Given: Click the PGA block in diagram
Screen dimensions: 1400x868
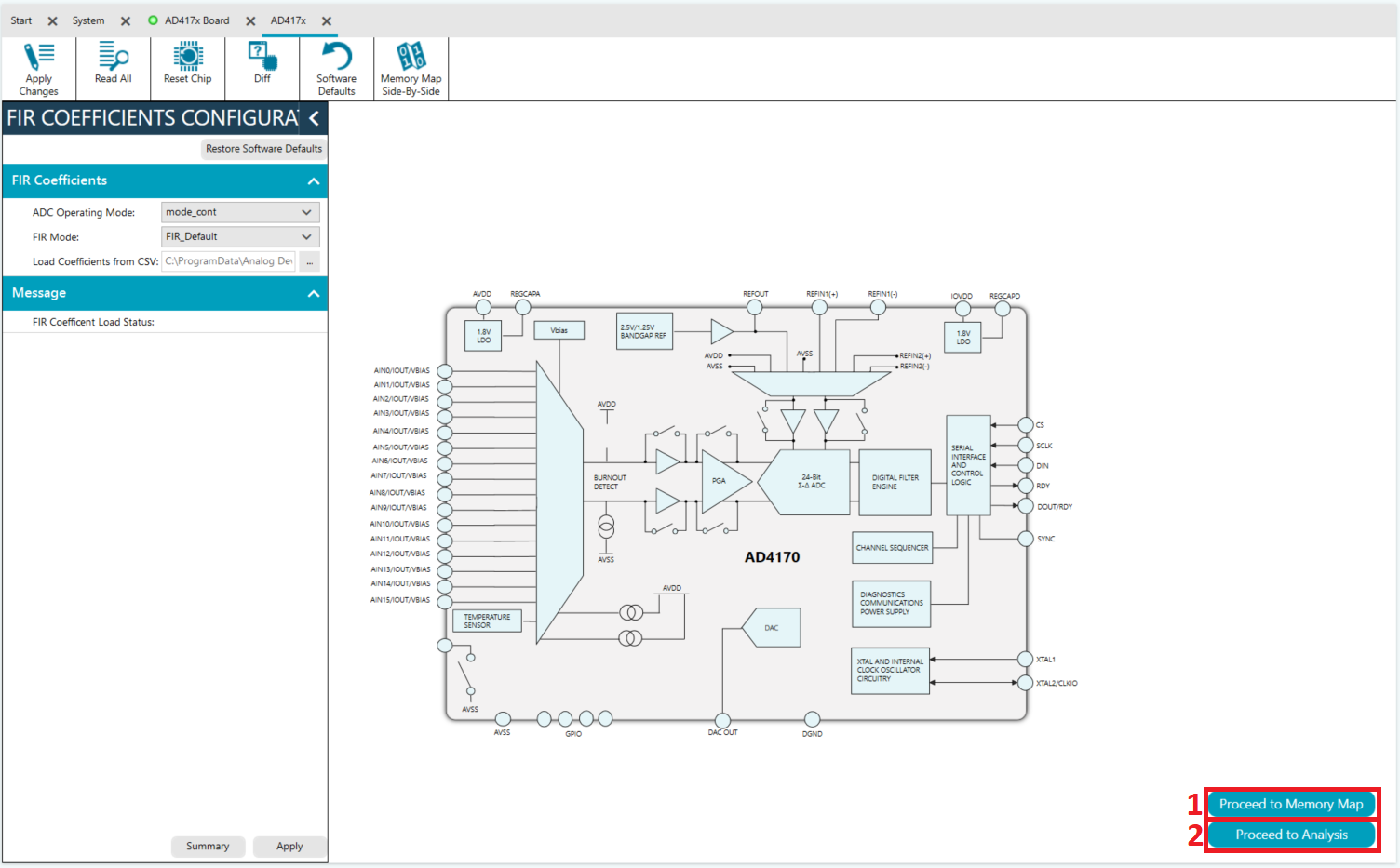Looking at the screenshot, I should (x=725, y=481).
